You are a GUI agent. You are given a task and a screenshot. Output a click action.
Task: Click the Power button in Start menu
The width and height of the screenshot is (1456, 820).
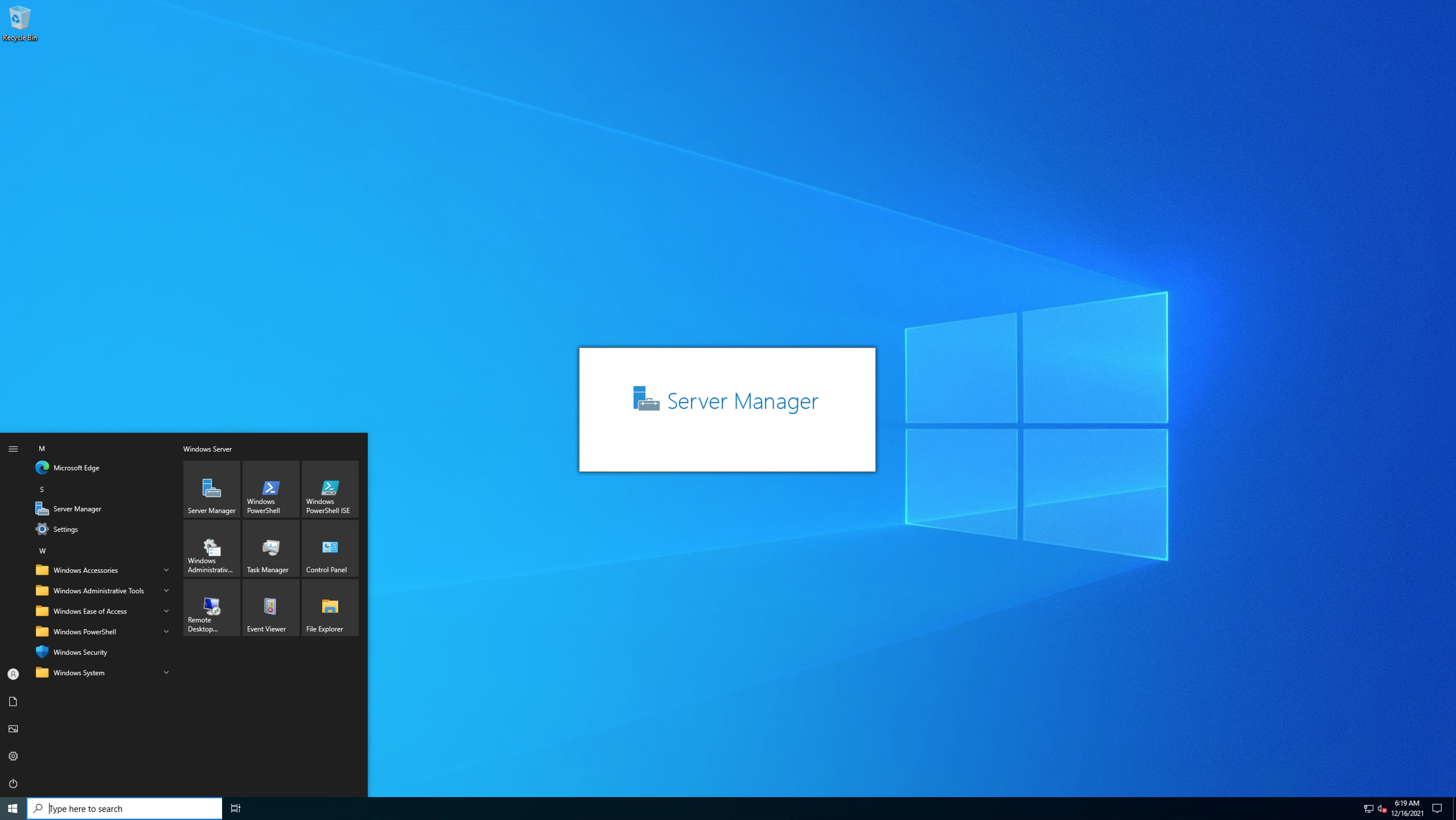tap(13, 784)
